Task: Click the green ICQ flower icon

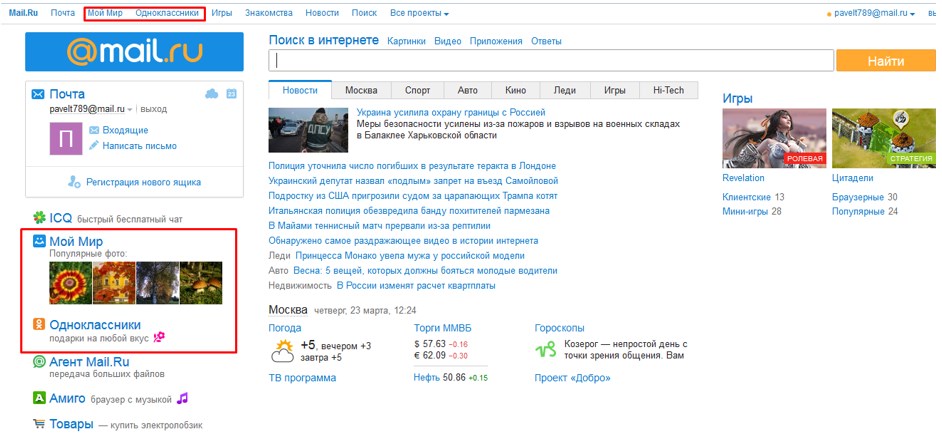Action: (x=39, y=217)
